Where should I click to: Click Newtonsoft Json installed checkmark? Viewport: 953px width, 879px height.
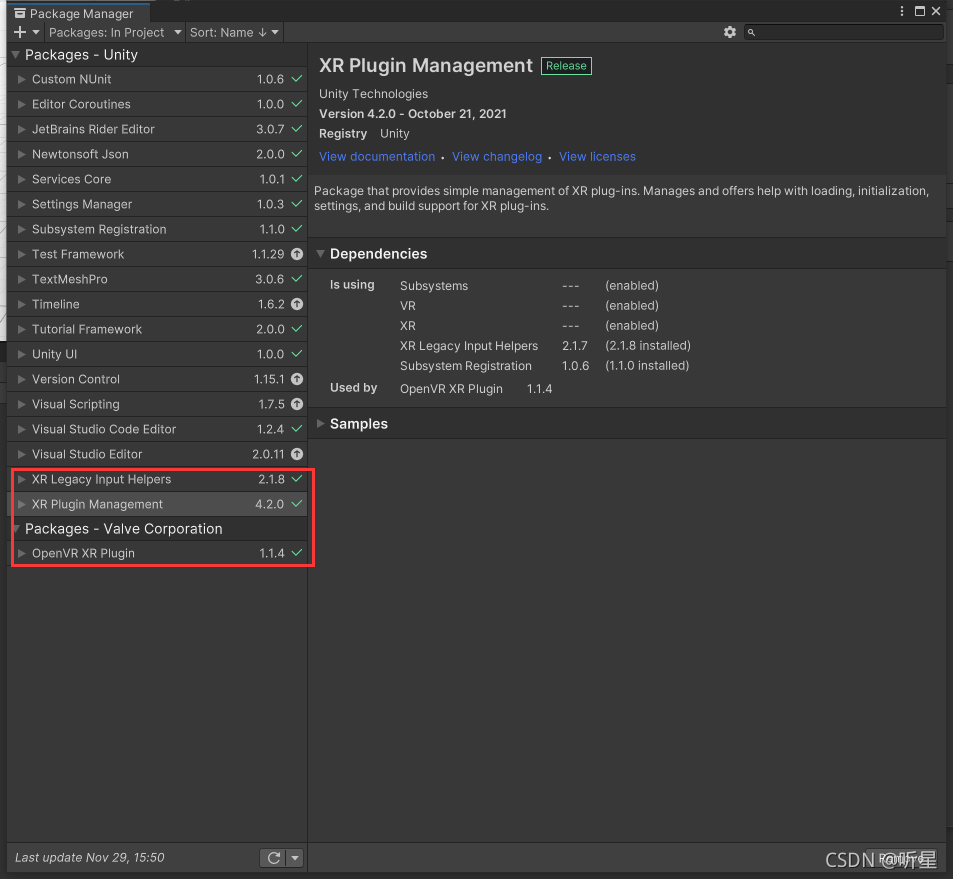297,153
